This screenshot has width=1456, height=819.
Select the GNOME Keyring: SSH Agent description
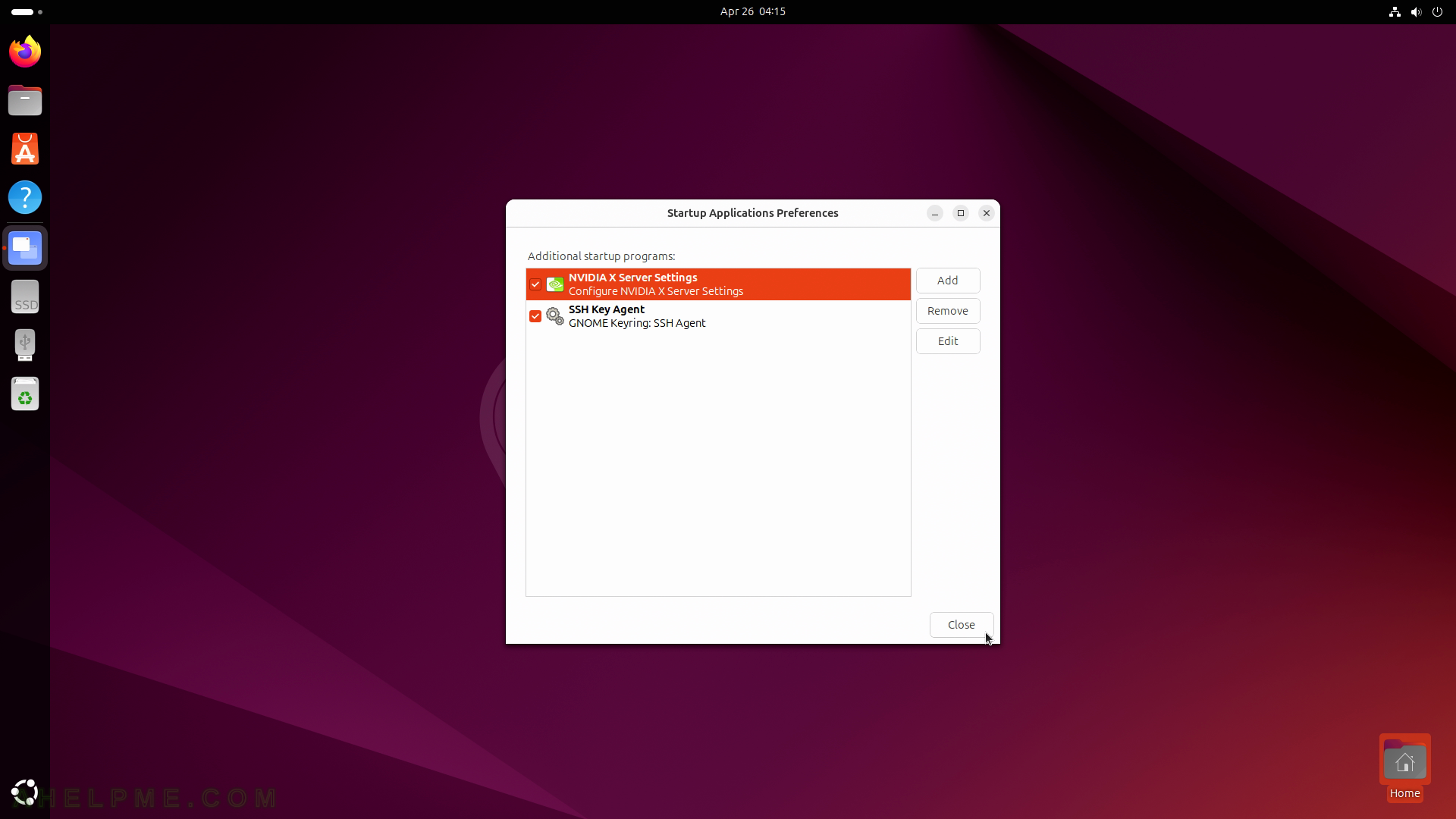coord(637,323)
